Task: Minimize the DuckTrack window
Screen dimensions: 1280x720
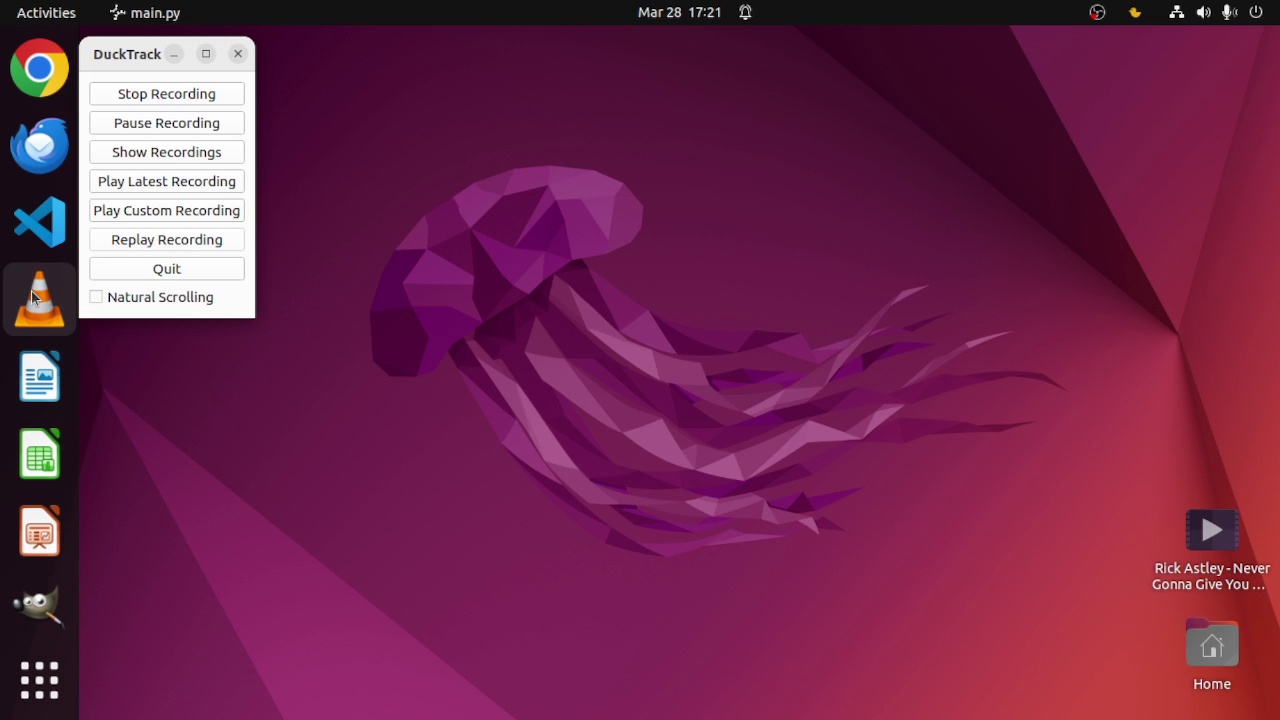Action: coord(175,54)
